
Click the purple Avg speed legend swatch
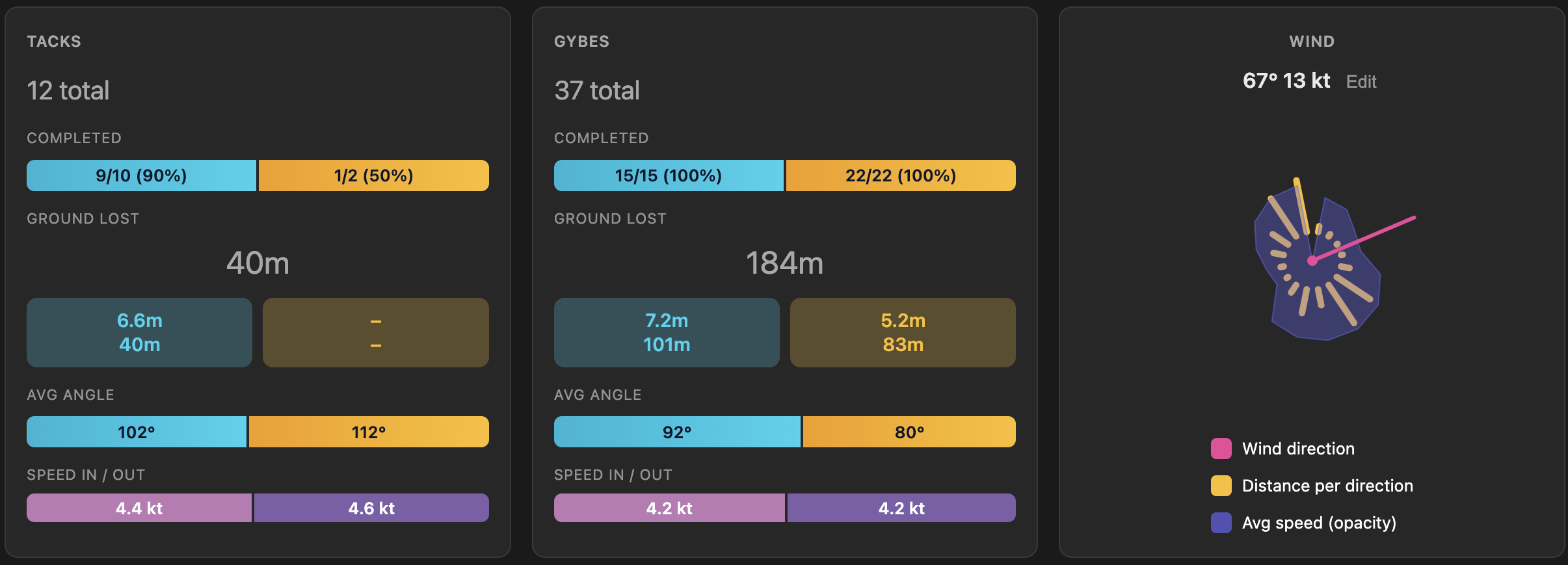(1221, 522)
